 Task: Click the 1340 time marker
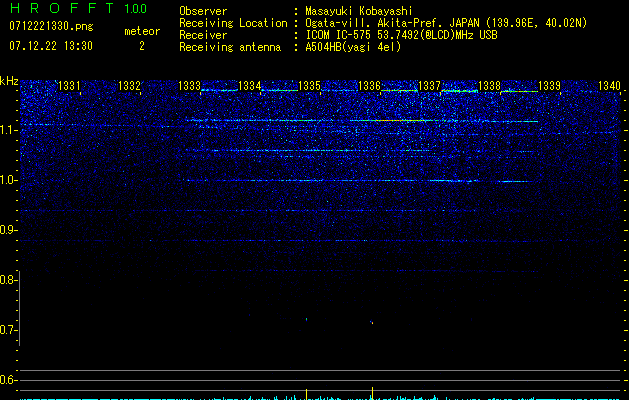tap(609, 86)
